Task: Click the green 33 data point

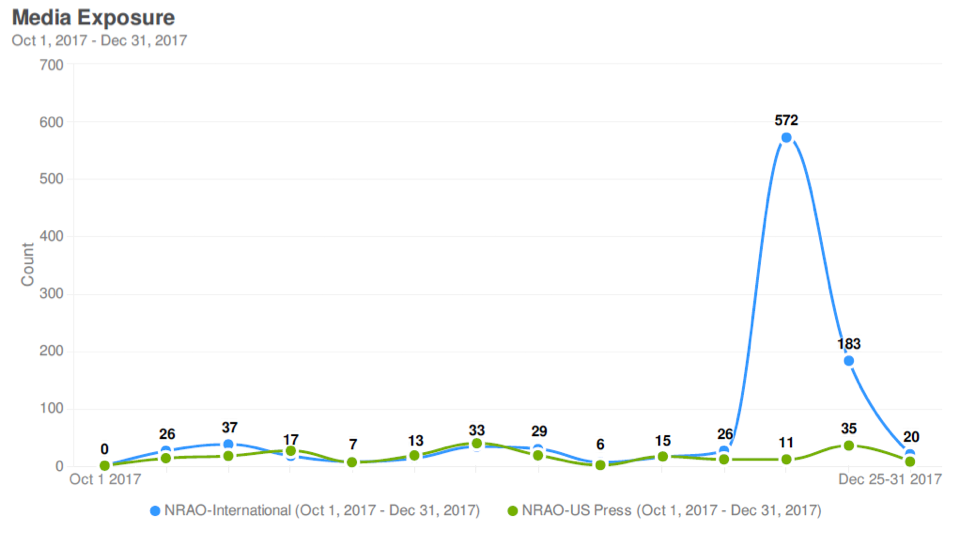Action: [x=477, y=443]
